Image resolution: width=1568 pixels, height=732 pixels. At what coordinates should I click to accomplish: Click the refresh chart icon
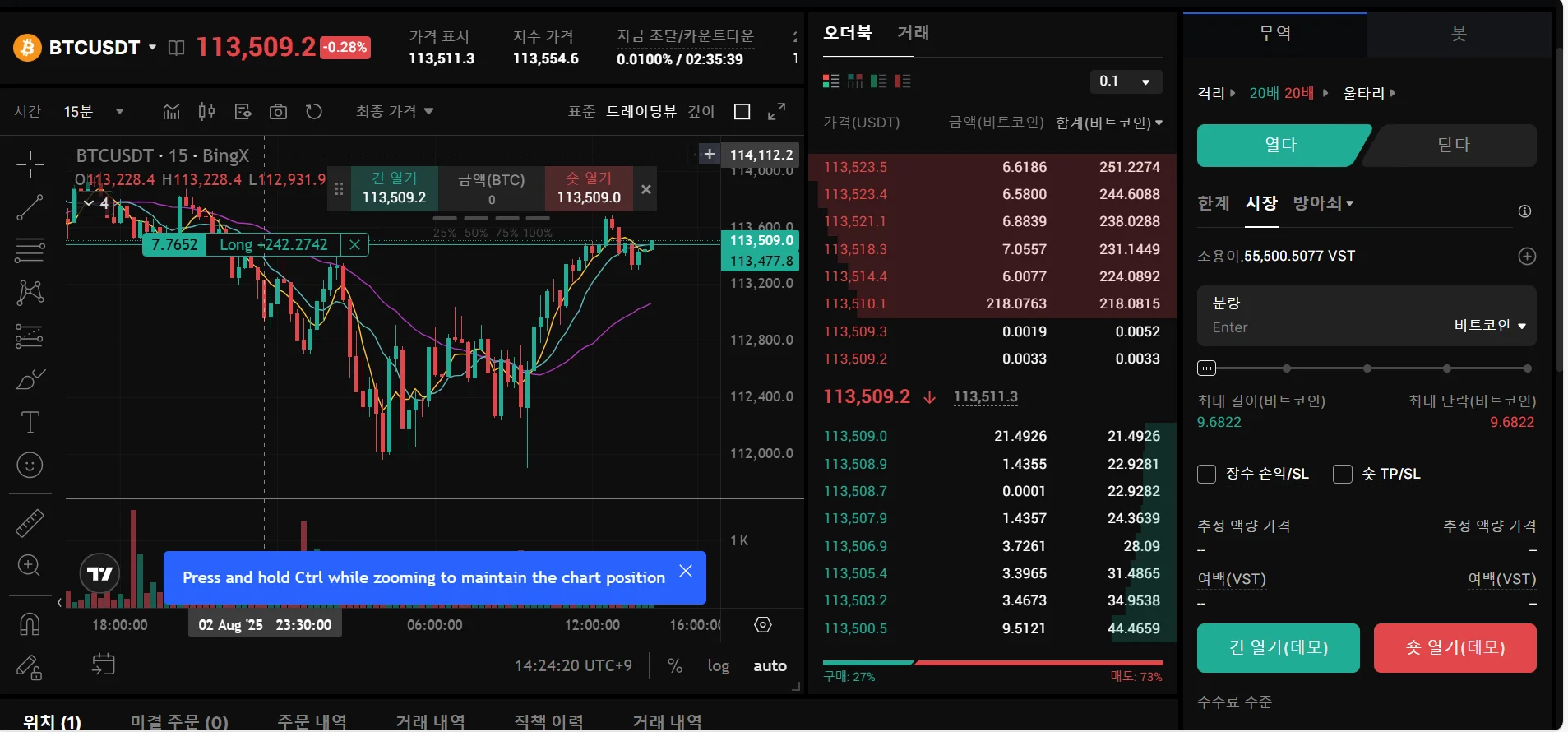tap(314, 111)
